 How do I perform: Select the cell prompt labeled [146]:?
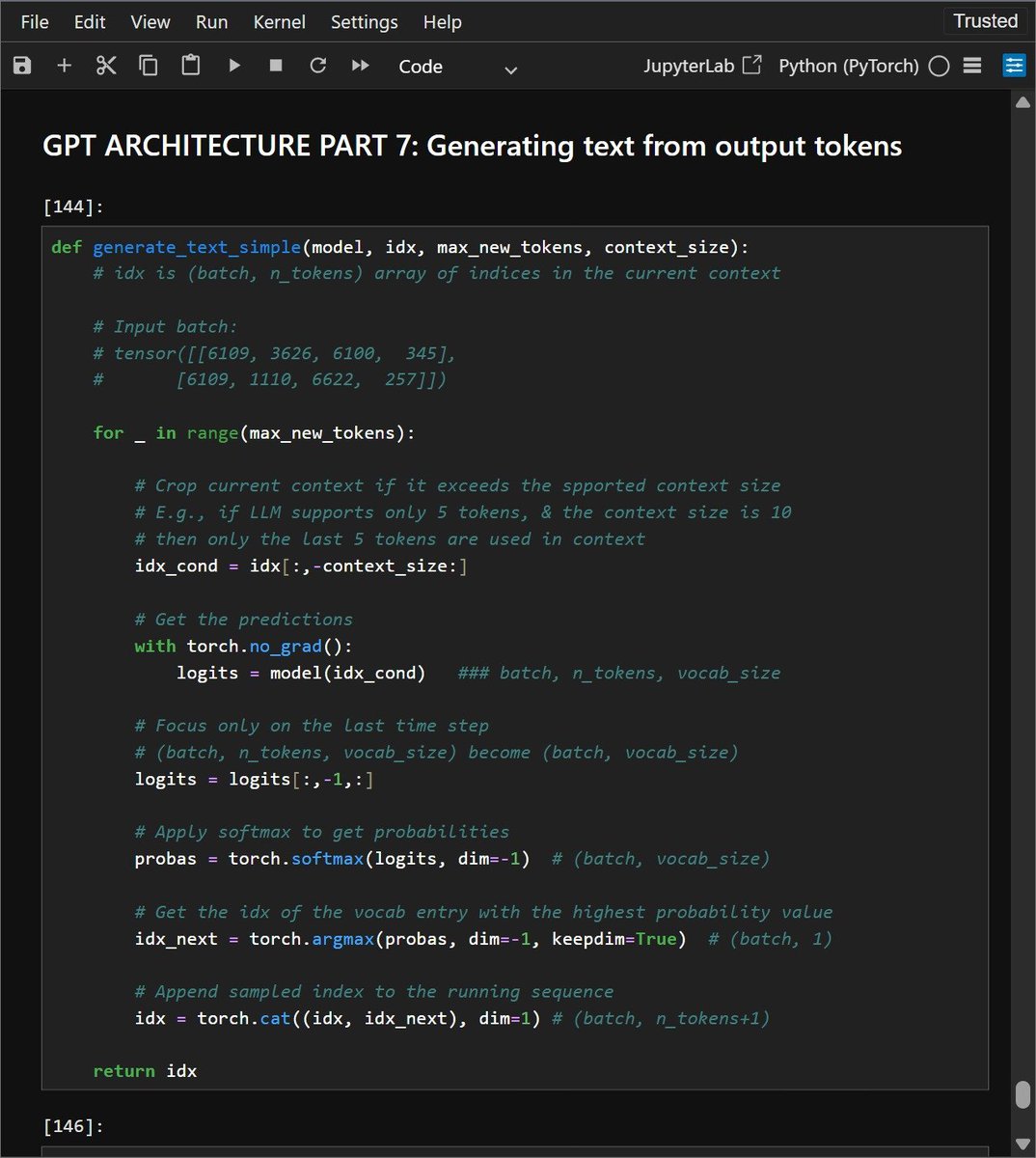73,1126
